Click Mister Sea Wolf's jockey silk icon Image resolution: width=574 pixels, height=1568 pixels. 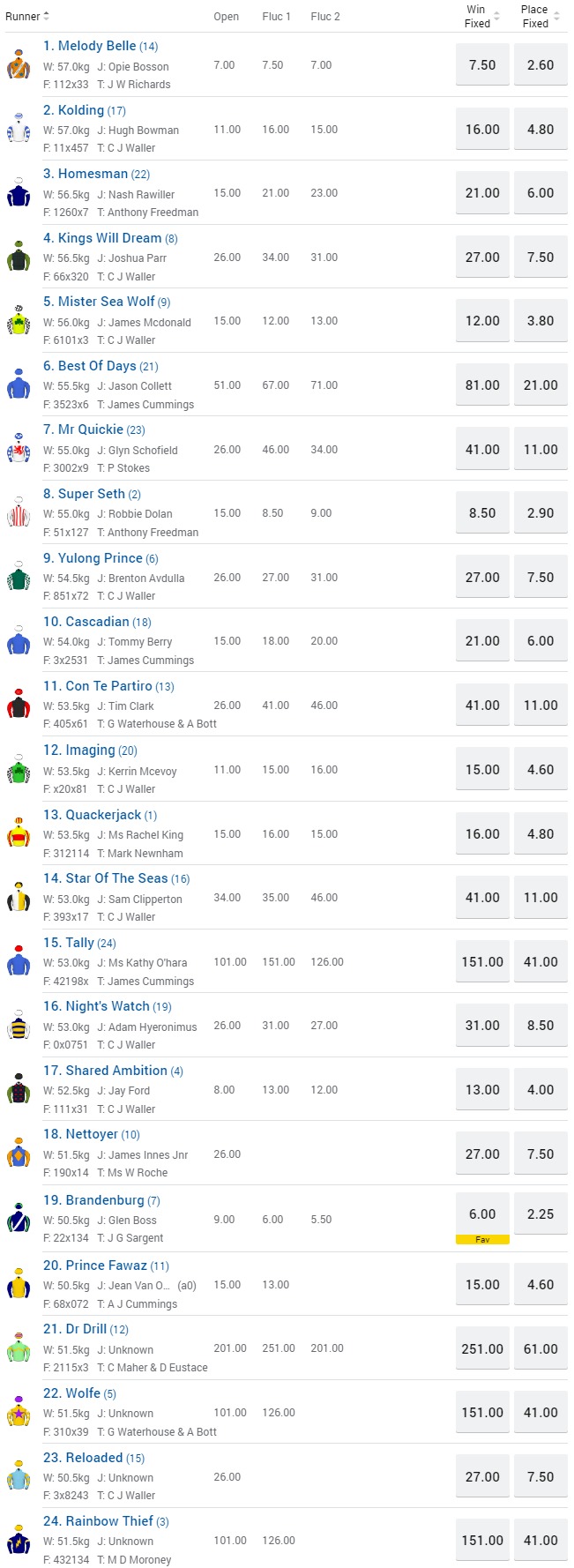pos(19,321)
